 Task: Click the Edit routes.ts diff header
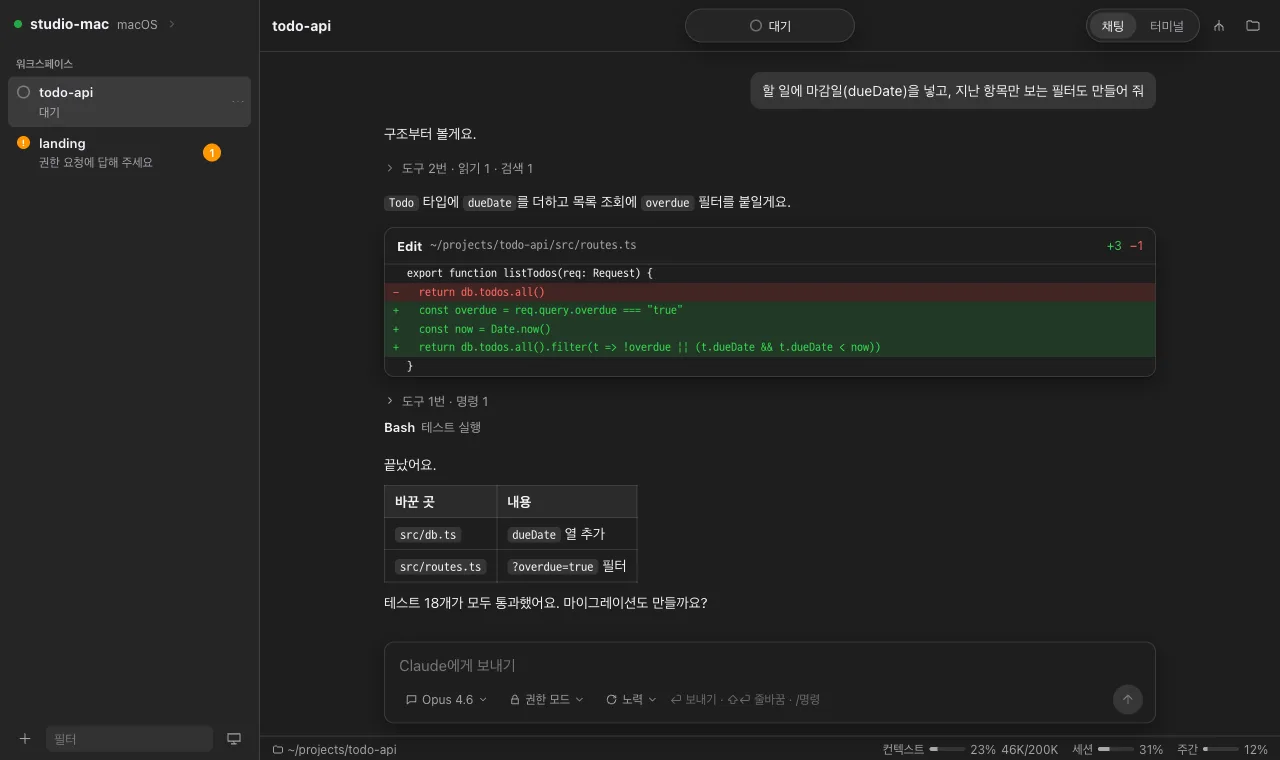[x=770, y=245]
